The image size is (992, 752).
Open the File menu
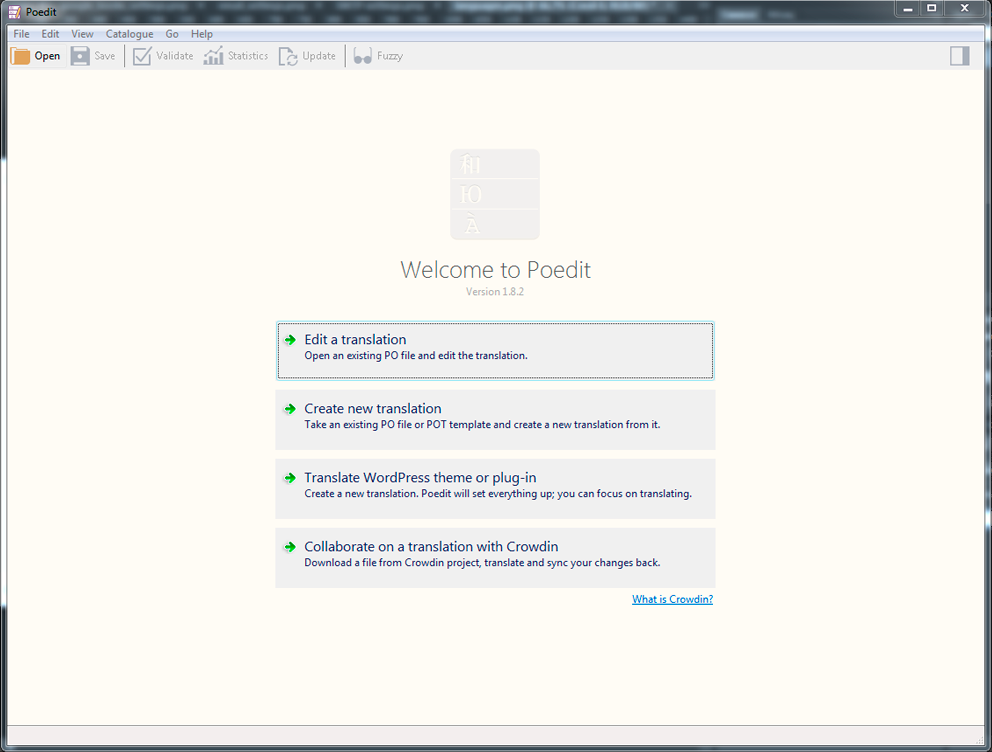click(21, 34)
